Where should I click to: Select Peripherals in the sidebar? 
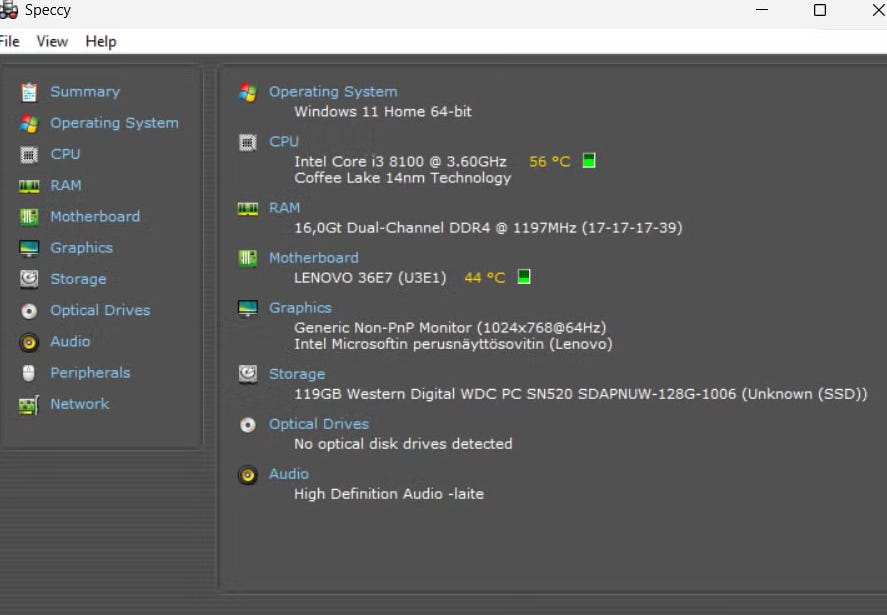90,372
